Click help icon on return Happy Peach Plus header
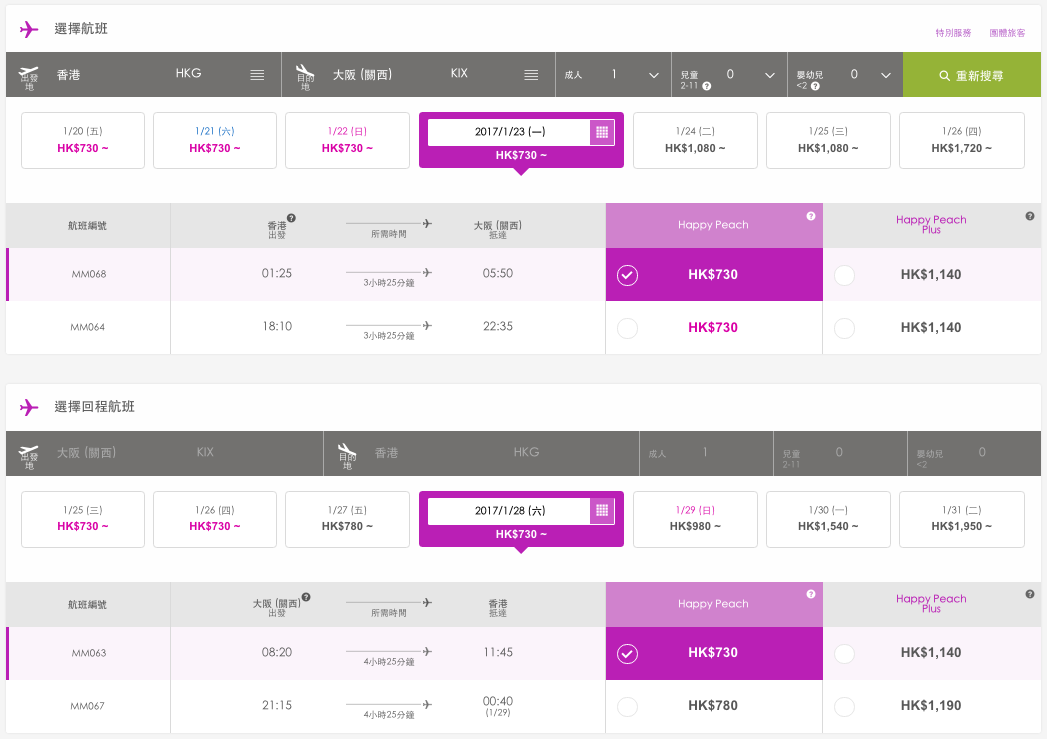 click(1030, 594)
